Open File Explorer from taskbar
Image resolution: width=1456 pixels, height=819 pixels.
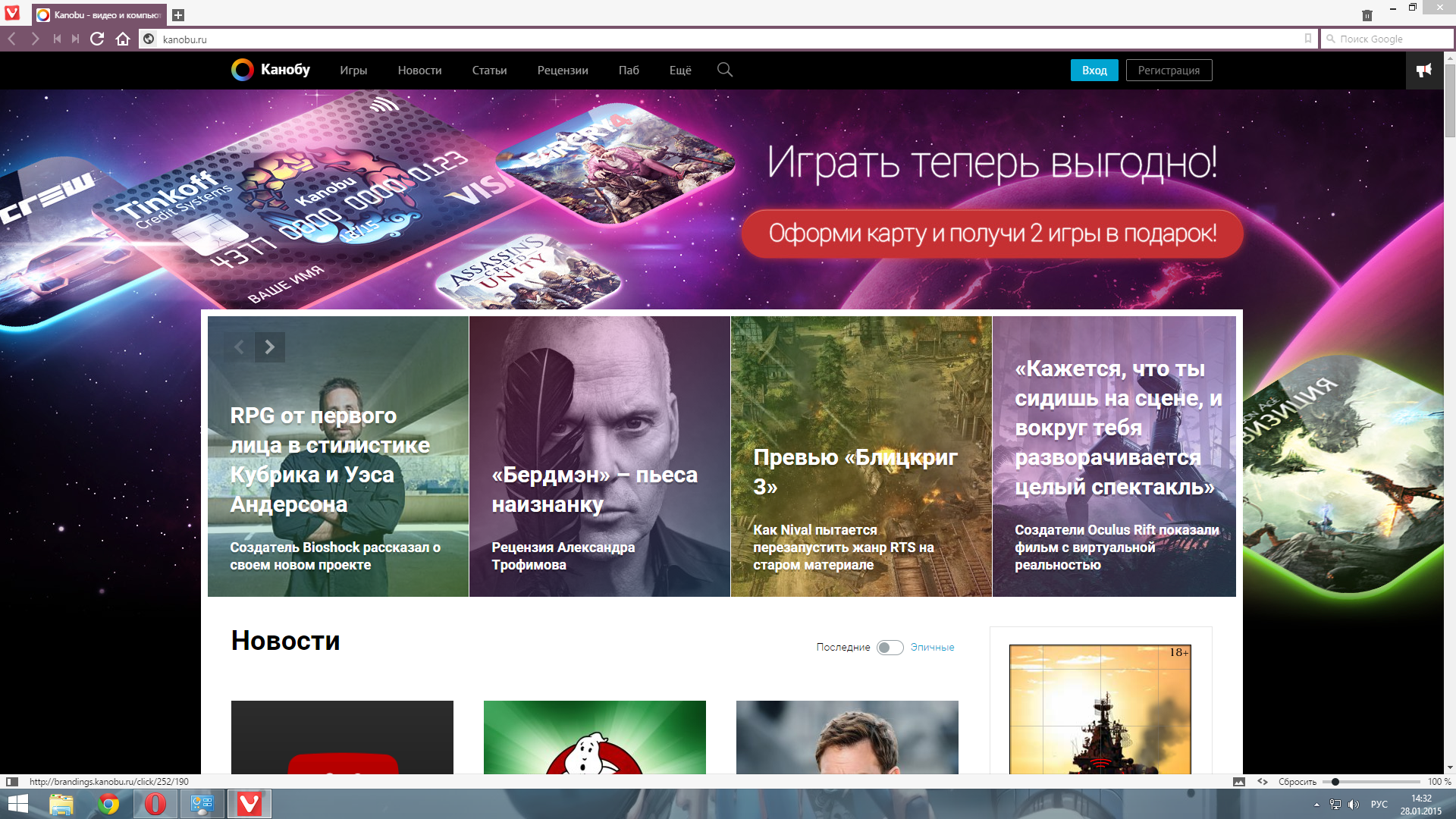click(x=61, y=804)
